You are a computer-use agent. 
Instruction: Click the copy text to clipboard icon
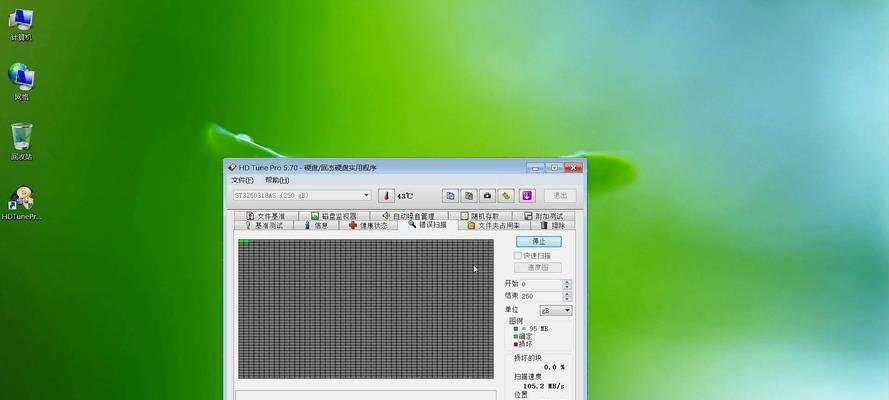(x=450, y=195)
